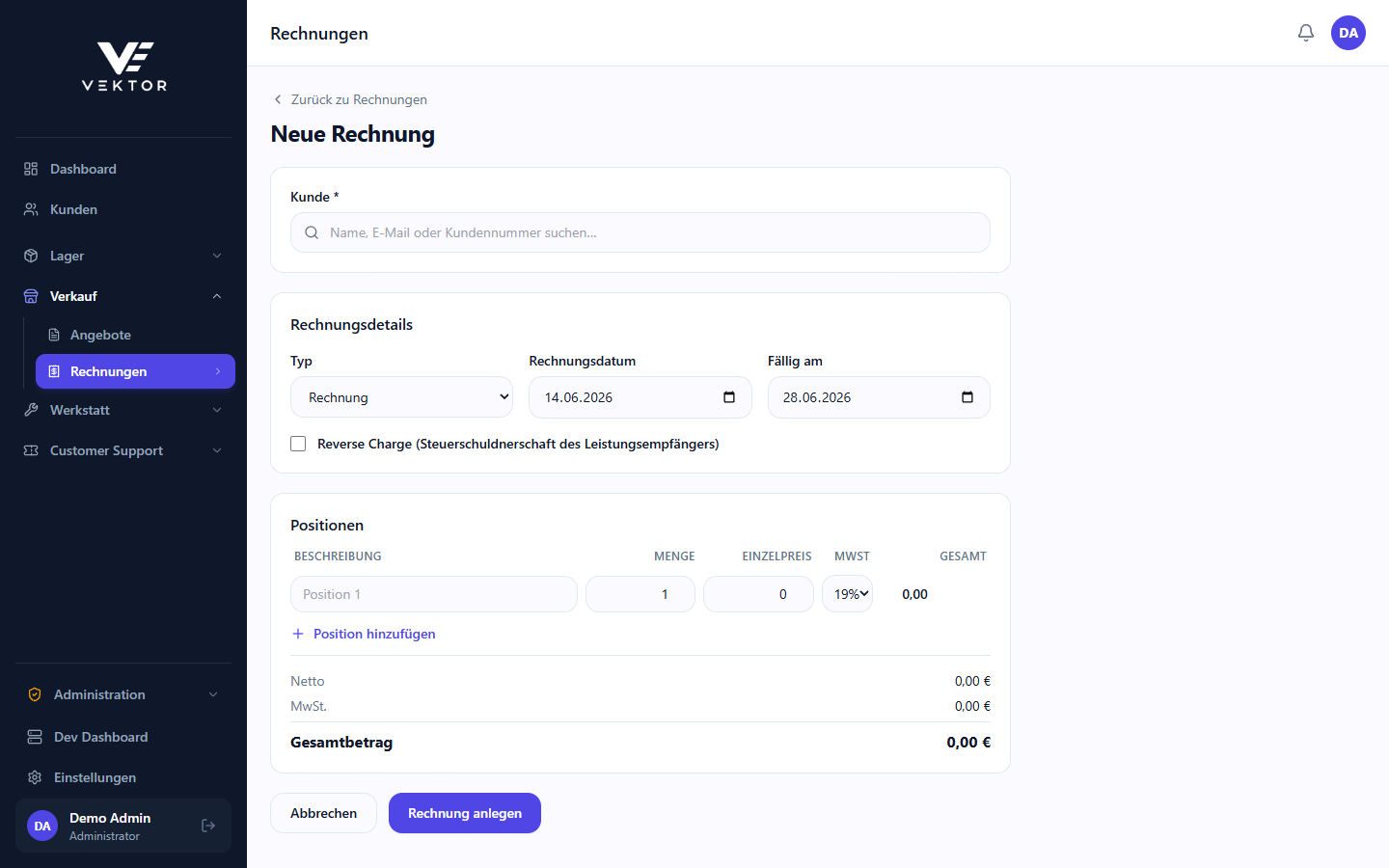The image size is (1389, 868).
Task: Click the Einstellungen gear icon
Action: pos(35,777)
